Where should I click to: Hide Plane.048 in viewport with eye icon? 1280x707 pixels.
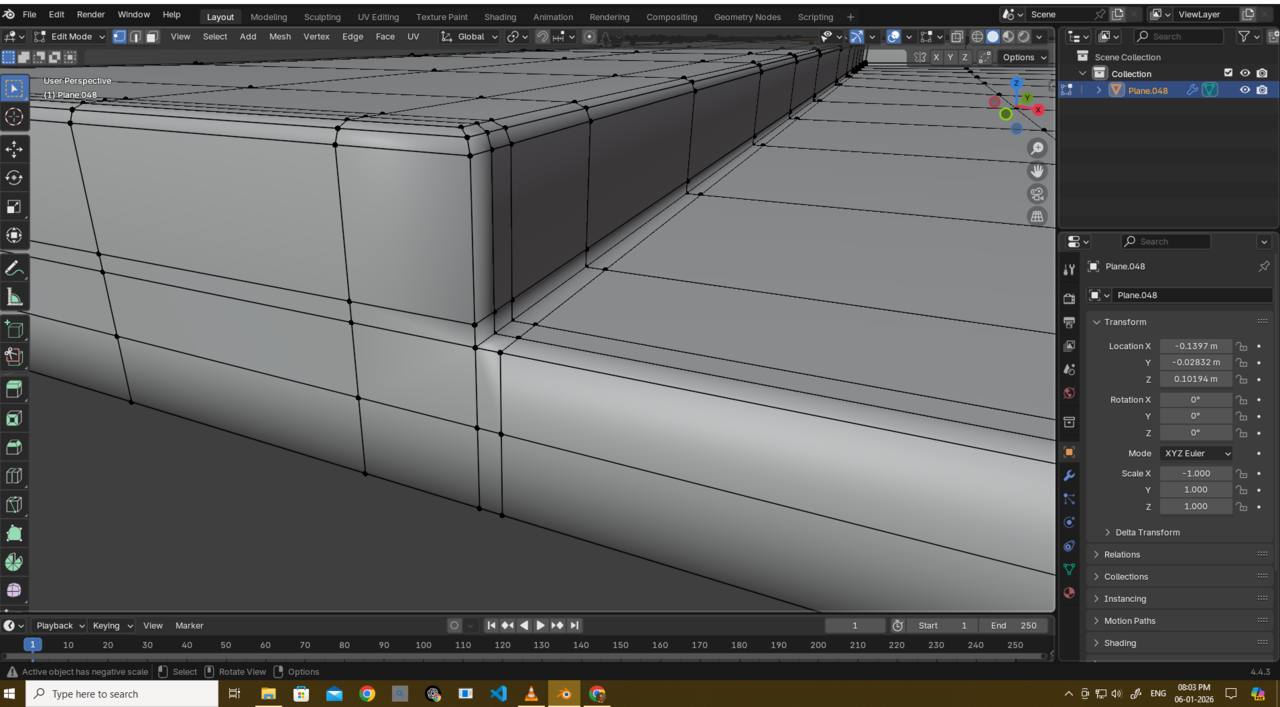[x=1245, y=90]
